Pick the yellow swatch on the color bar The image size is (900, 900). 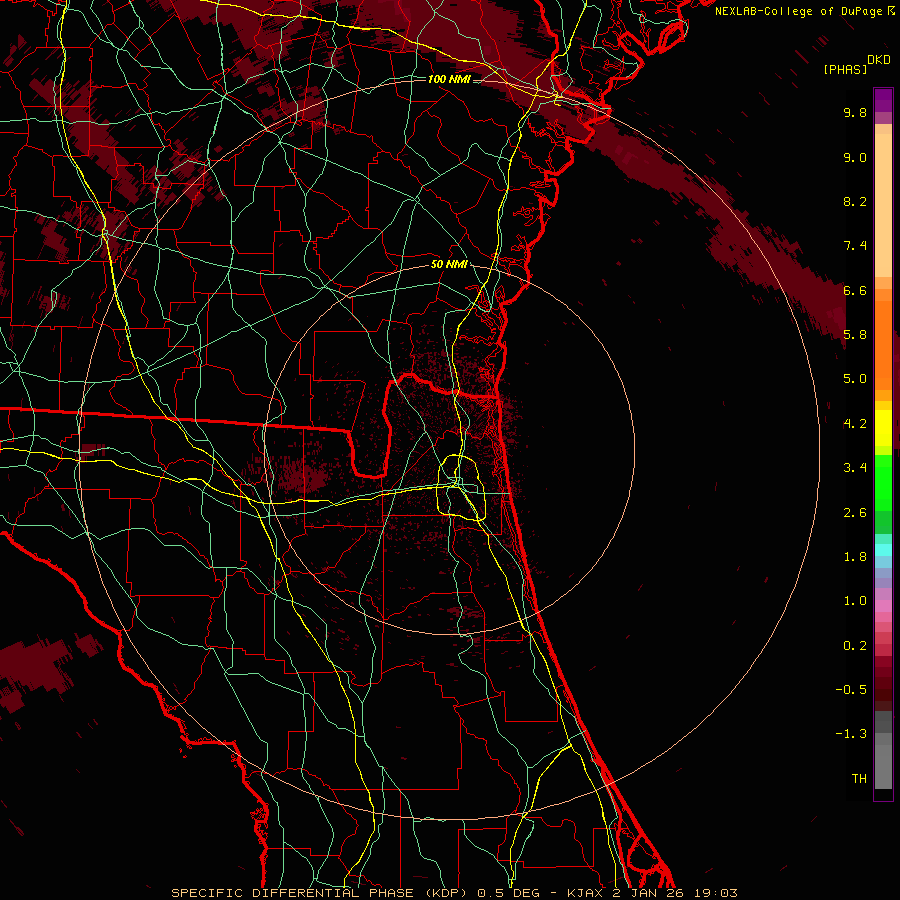pyautogui.click(x=883, y=428)
